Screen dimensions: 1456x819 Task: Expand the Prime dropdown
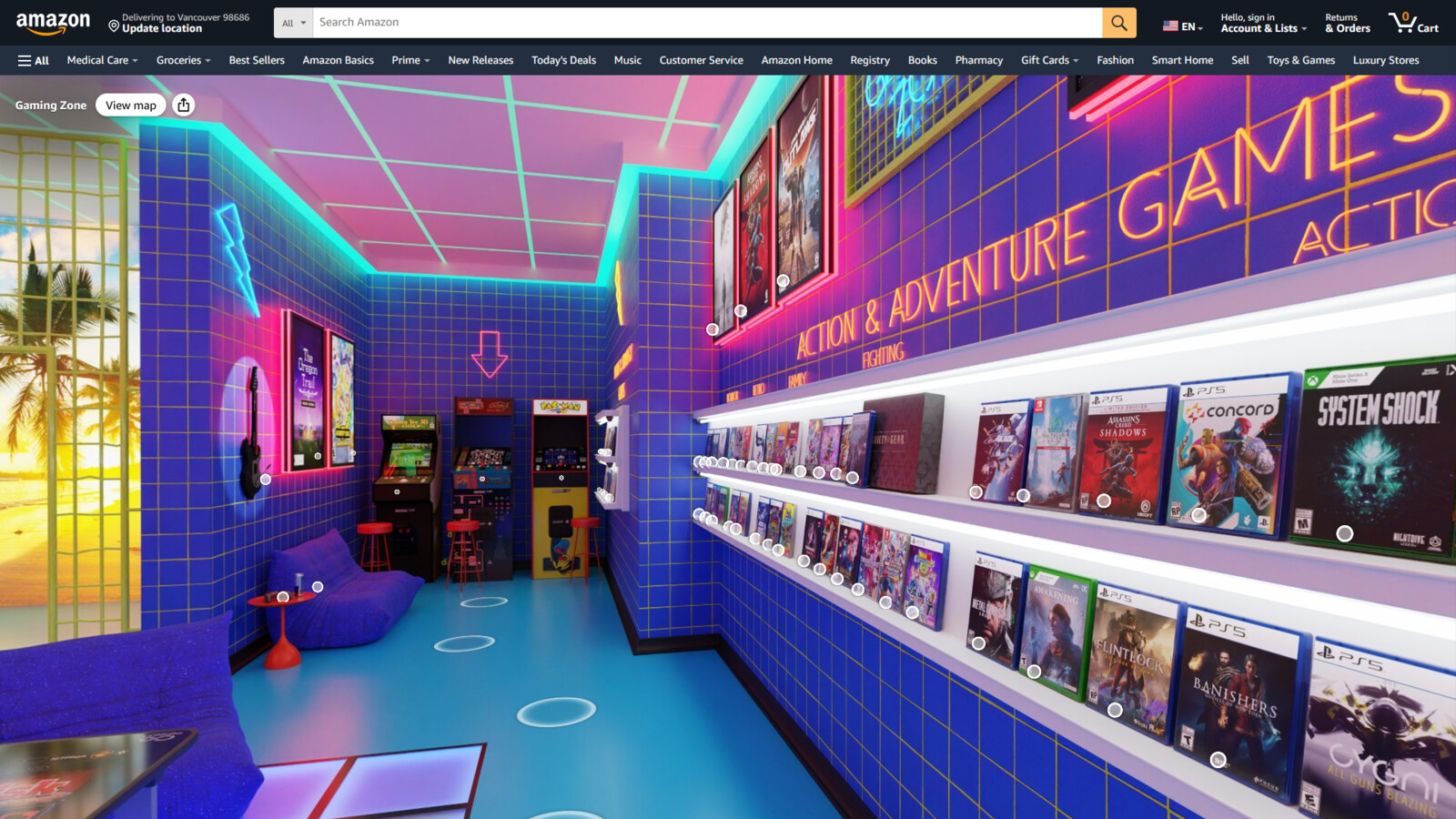click(x=410, y=60)
